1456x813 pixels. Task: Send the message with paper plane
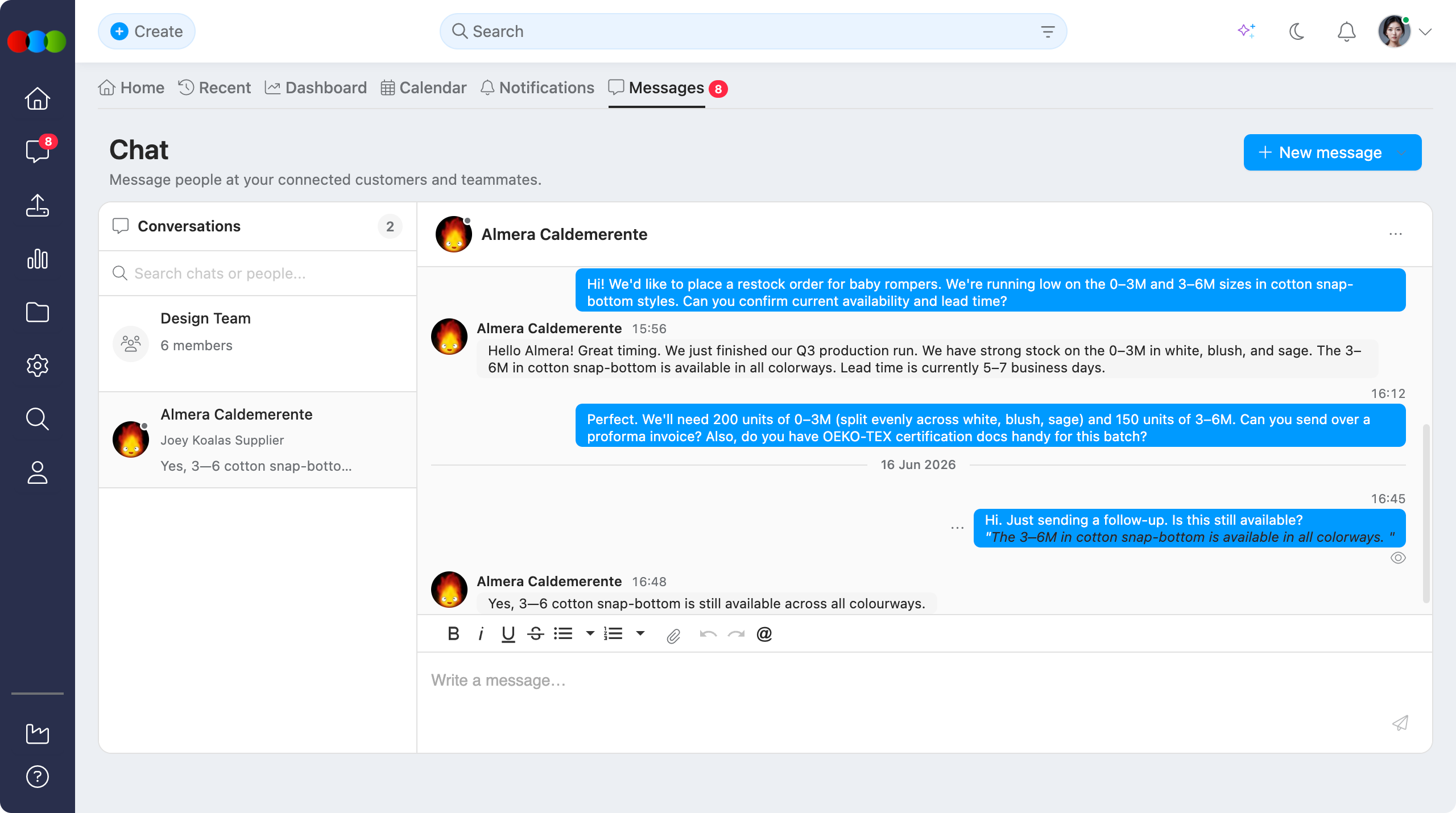[x=1400, y=723]
